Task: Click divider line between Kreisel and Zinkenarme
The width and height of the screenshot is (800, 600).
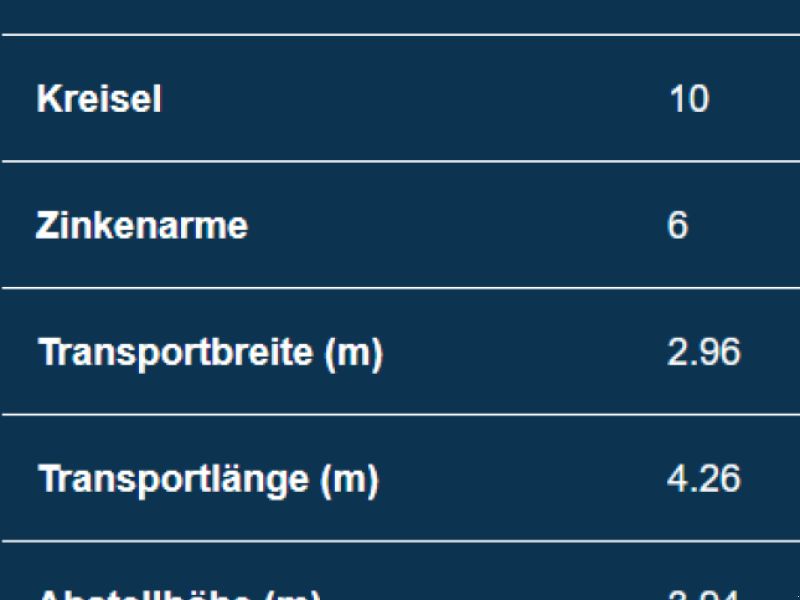Action: pos(400,162)
